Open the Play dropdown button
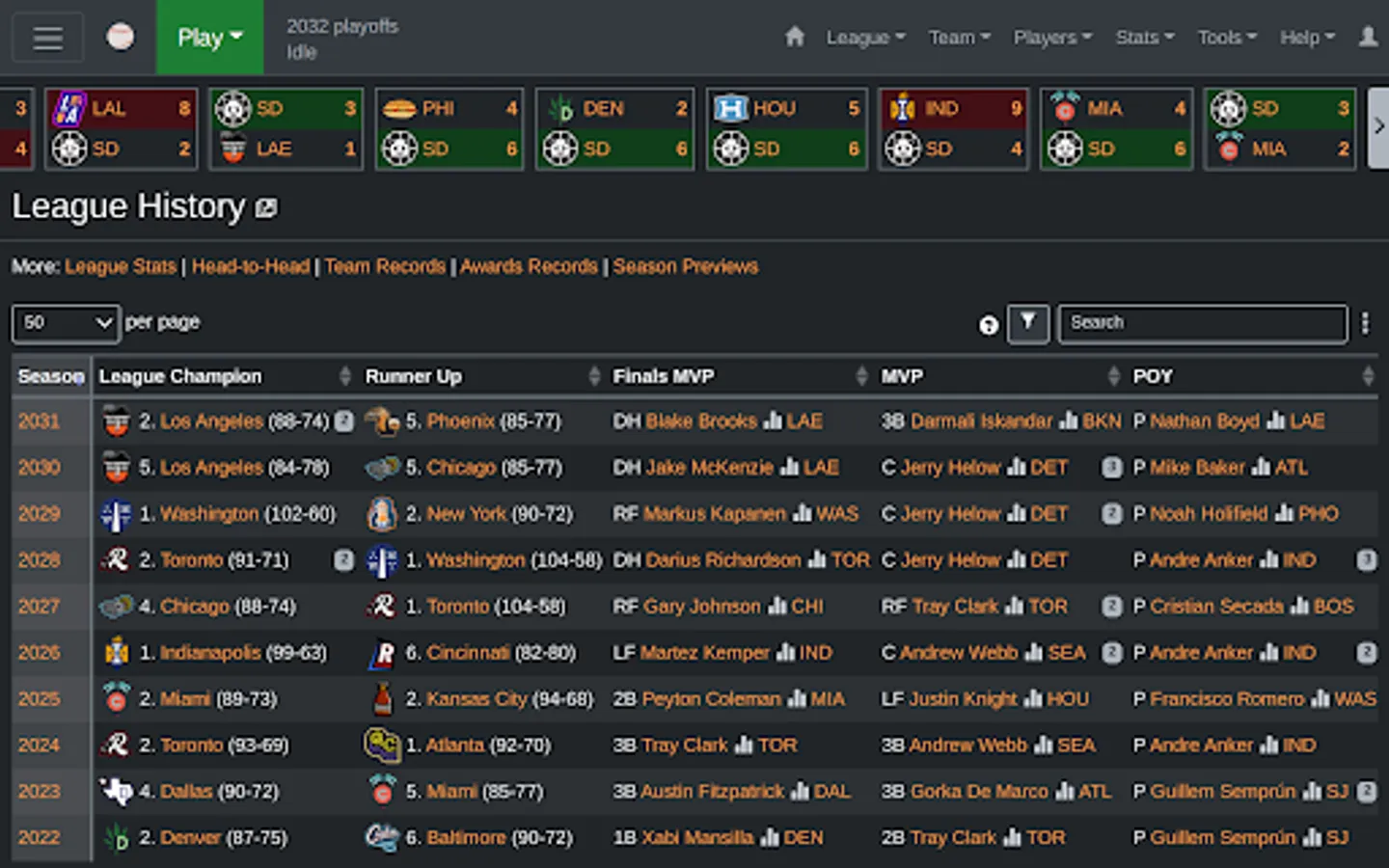1389x868 pixels. [209, 38]
